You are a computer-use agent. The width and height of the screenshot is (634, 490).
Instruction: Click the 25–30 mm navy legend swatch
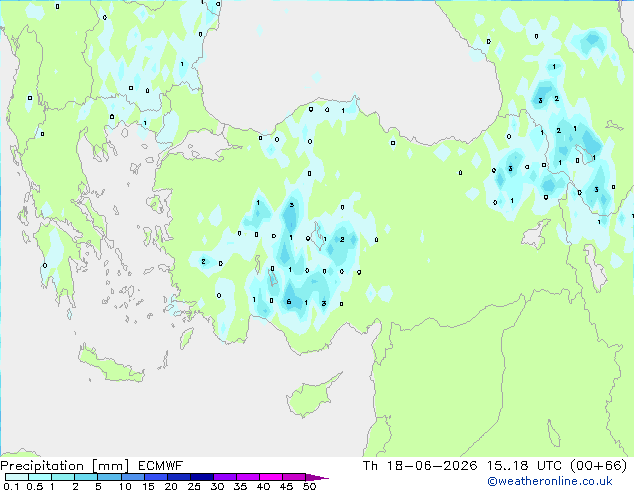point(201,477)
